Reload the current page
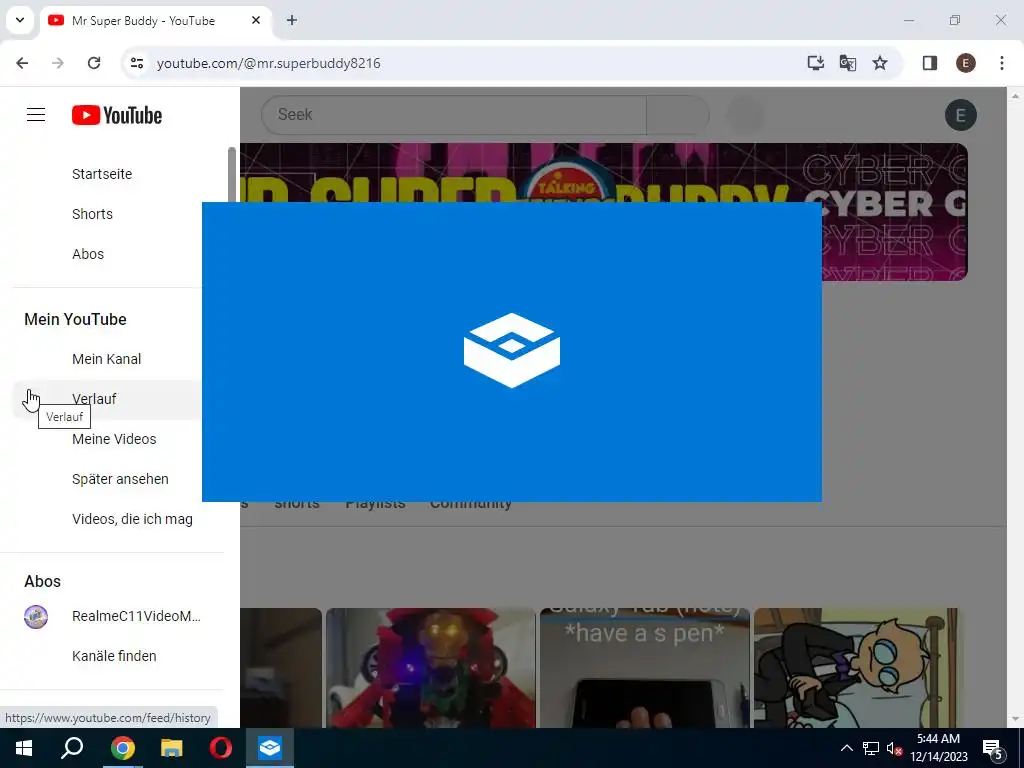Screen dimensions: 1024x768 pos(94,63)
